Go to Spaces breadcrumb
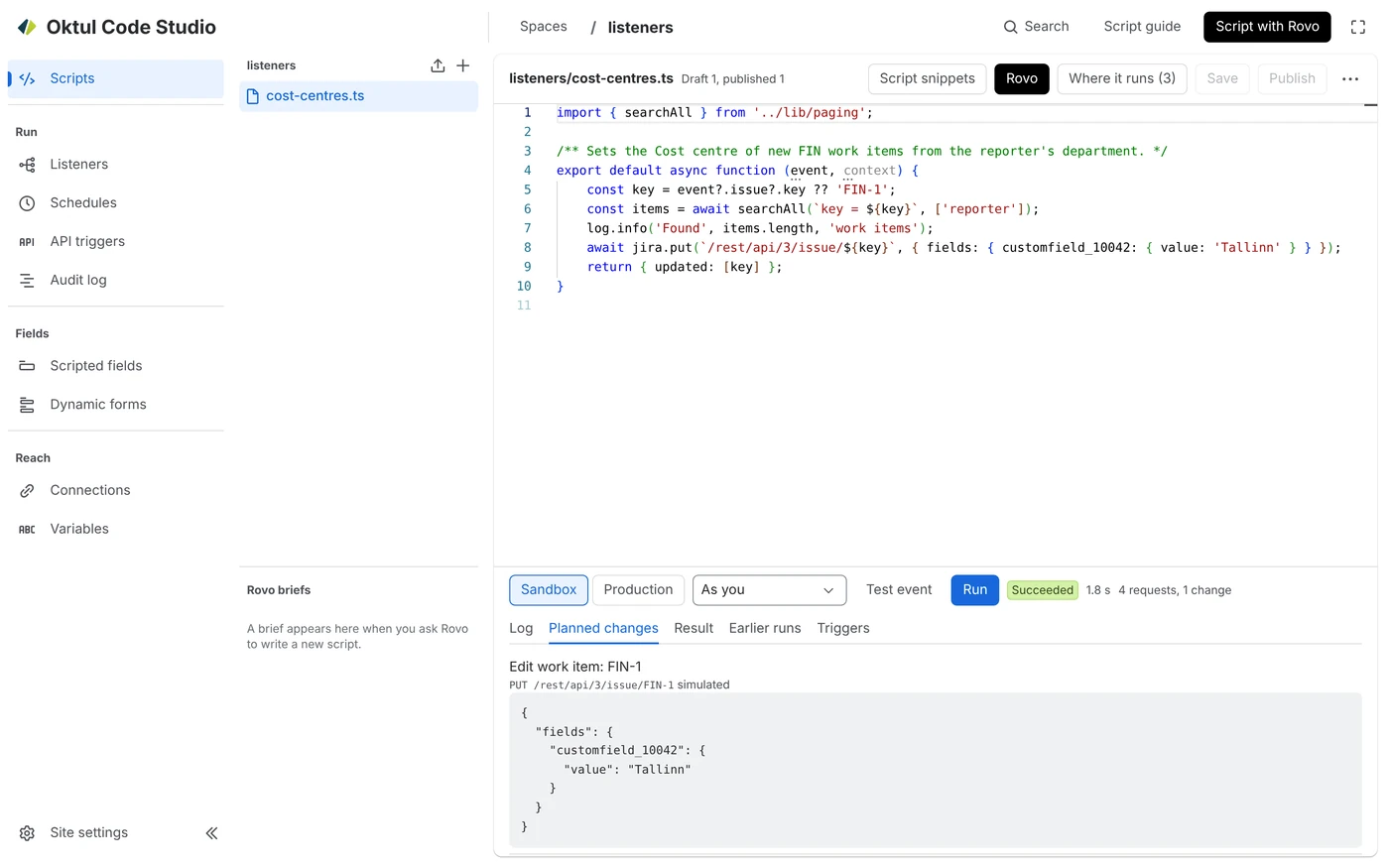Screen dimensions: 1389x868 point(544,27)
